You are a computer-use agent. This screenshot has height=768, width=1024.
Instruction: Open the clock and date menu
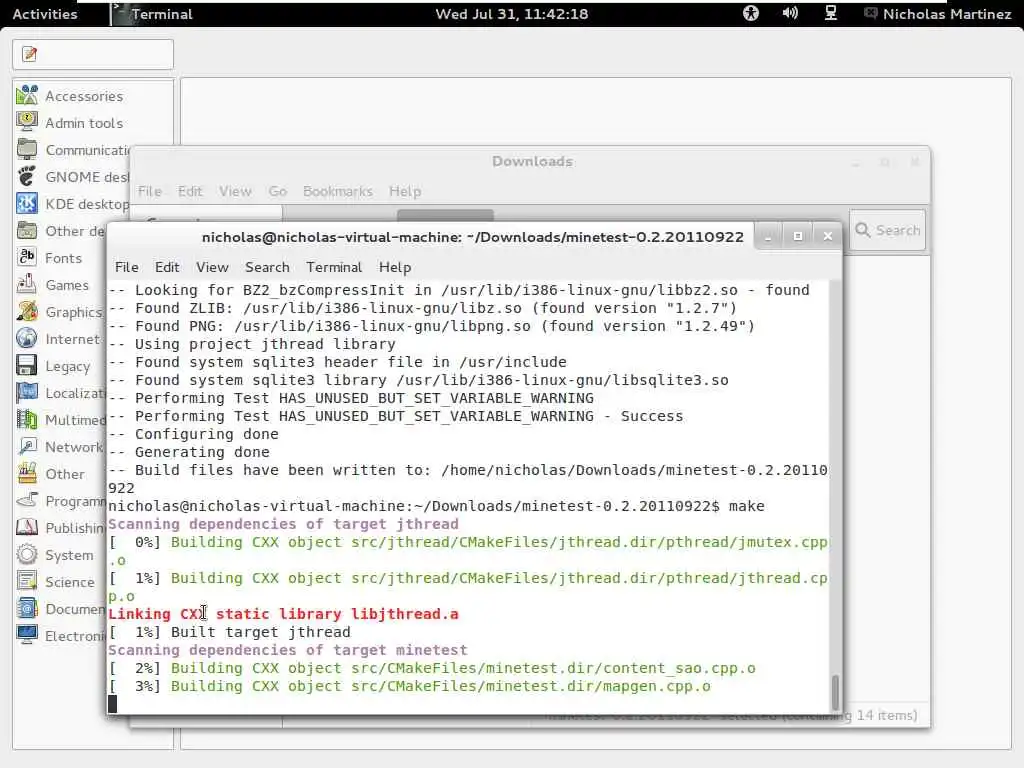coord(512,14)
